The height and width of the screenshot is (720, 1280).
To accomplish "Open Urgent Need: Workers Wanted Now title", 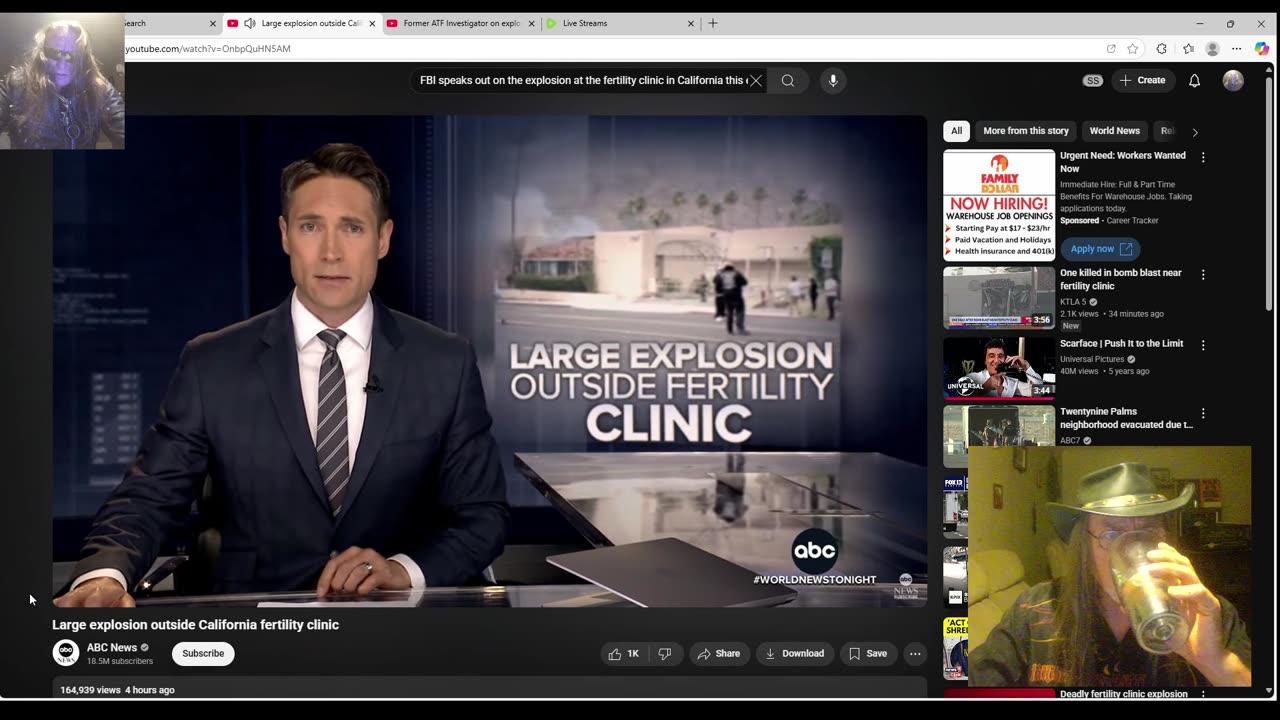I will pyautogui.click(x=1123, y=162).
